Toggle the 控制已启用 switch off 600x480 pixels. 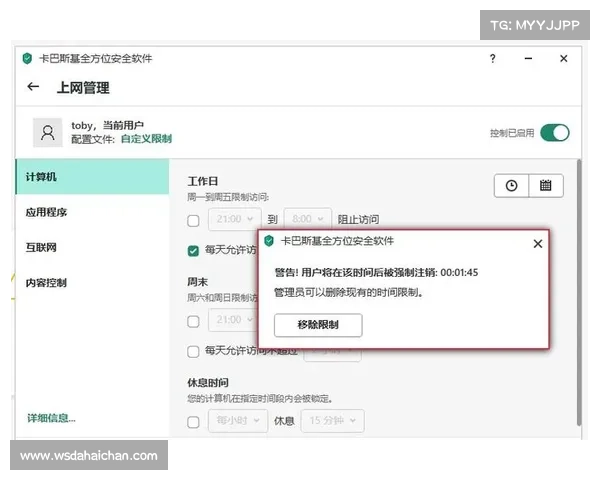(x=554, y=133)
